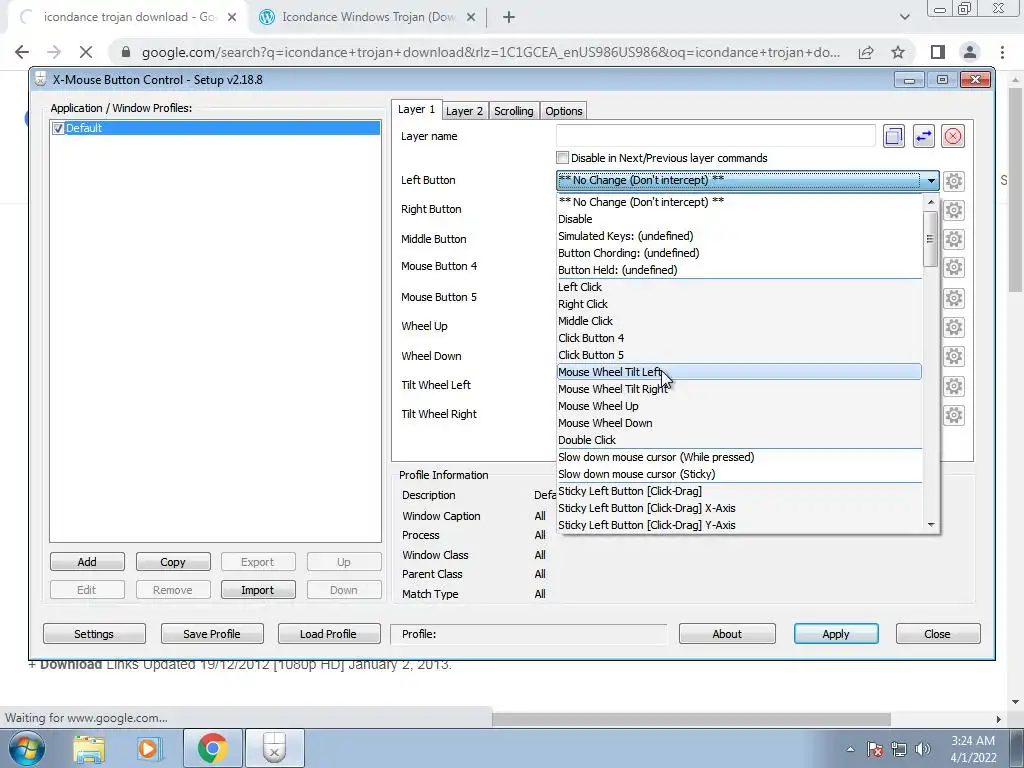Click the Import button

pos(258,590)
